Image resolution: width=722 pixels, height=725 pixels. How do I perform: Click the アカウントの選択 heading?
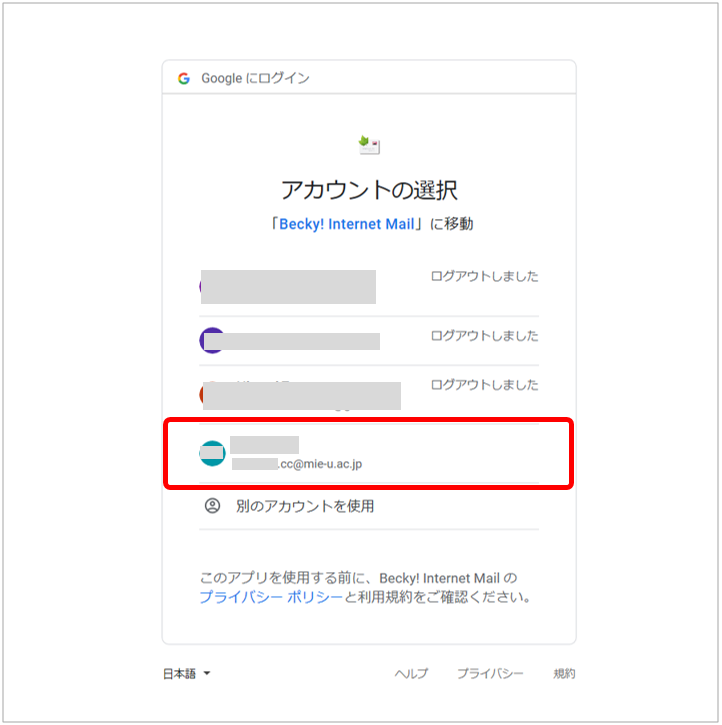[x=369, y=190]
